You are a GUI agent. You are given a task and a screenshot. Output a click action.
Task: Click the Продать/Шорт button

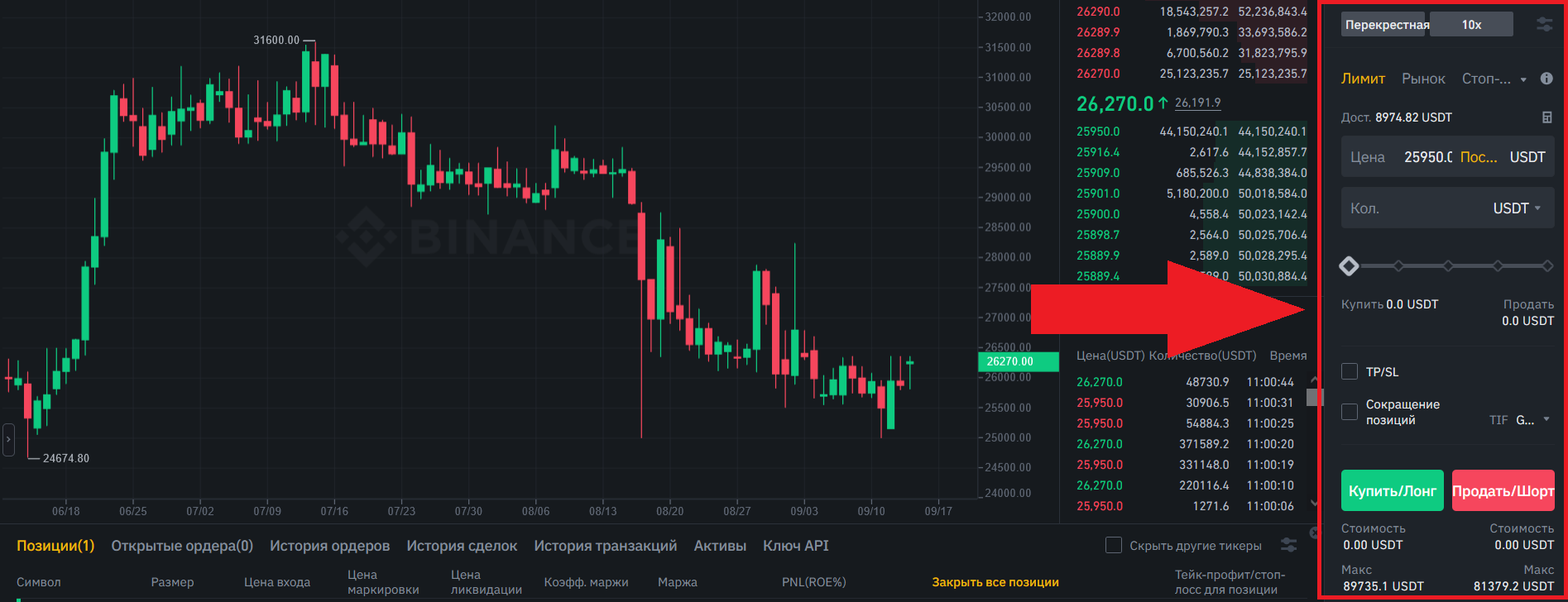coord(1503,490)
